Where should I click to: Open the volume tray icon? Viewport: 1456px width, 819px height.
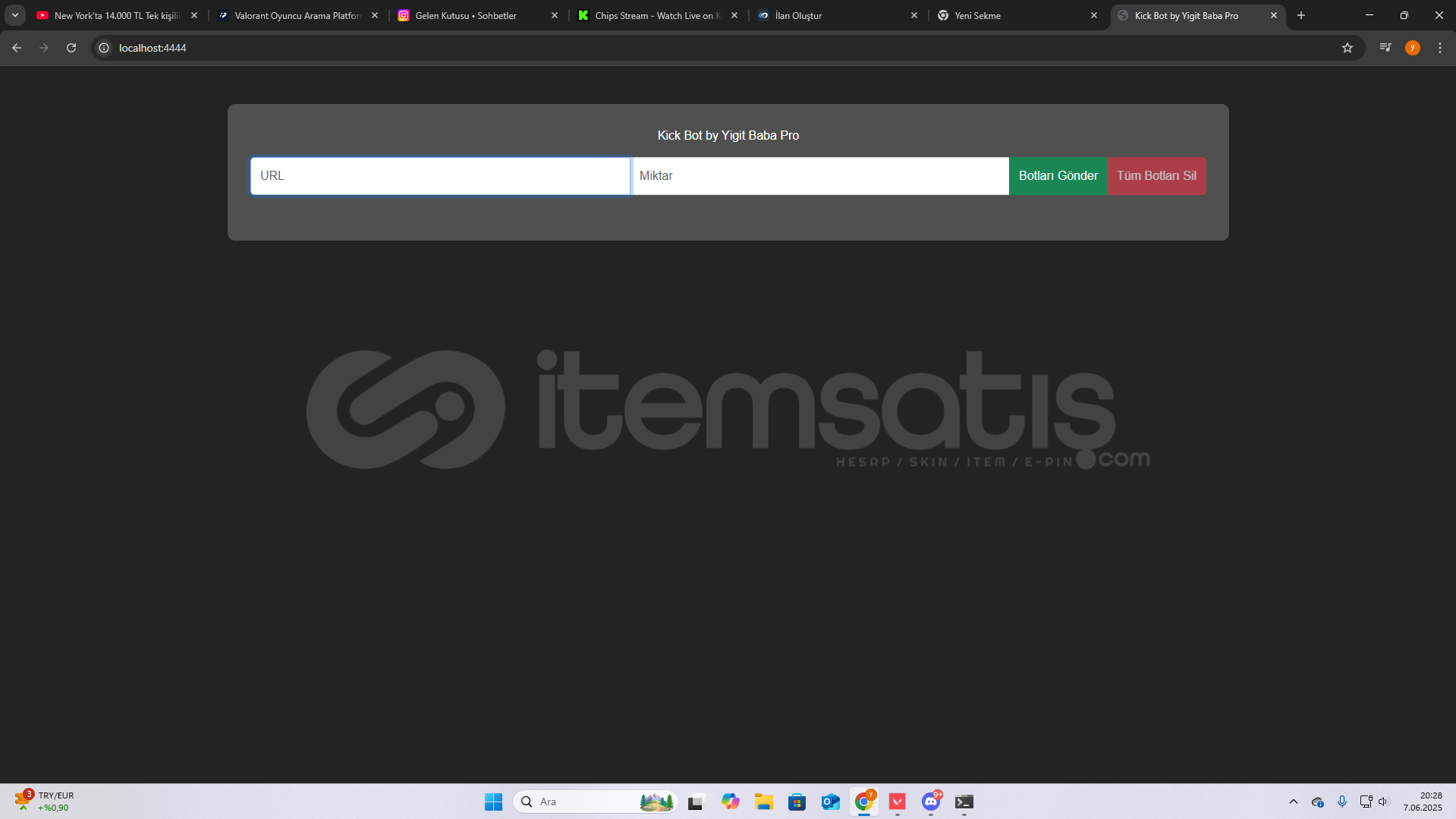point(1383,802)
